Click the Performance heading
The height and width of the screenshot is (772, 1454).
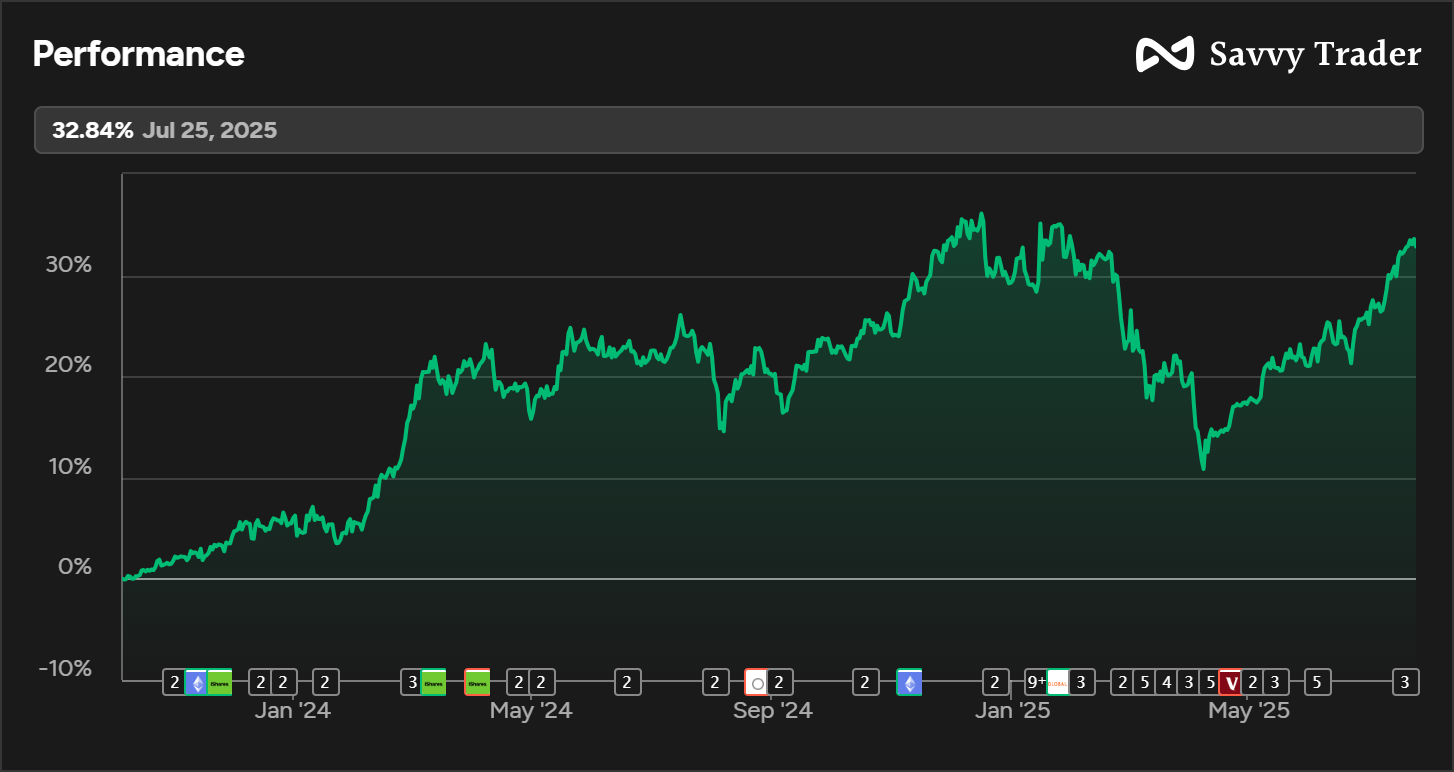[138, 54]
